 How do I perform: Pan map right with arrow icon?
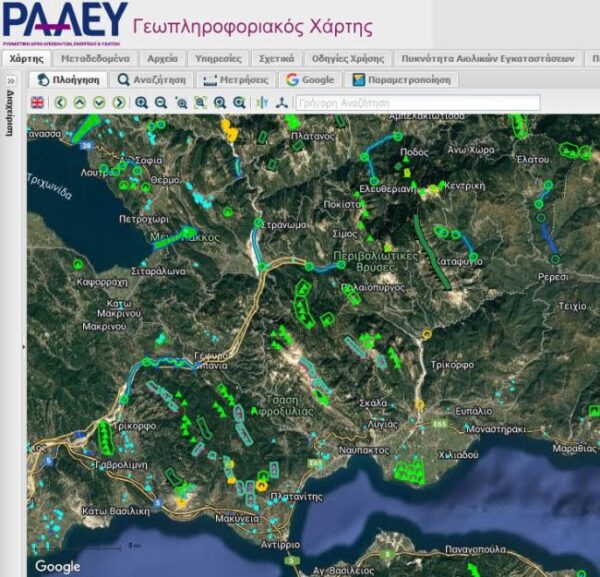[119, 102]
